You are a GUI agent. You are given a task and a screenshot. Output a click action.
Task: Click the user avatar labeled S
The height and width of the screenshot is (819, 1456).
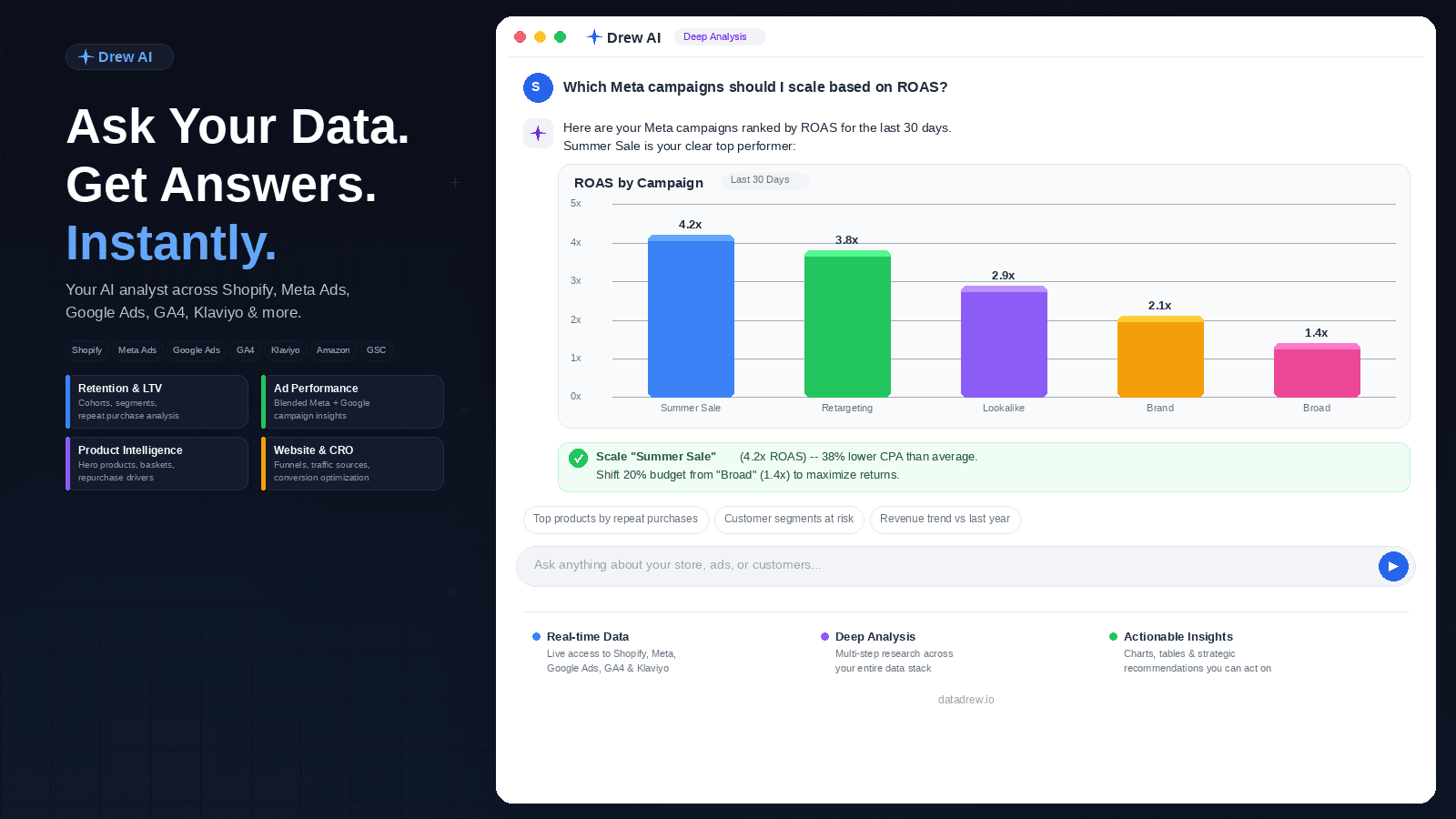[538, 87]
